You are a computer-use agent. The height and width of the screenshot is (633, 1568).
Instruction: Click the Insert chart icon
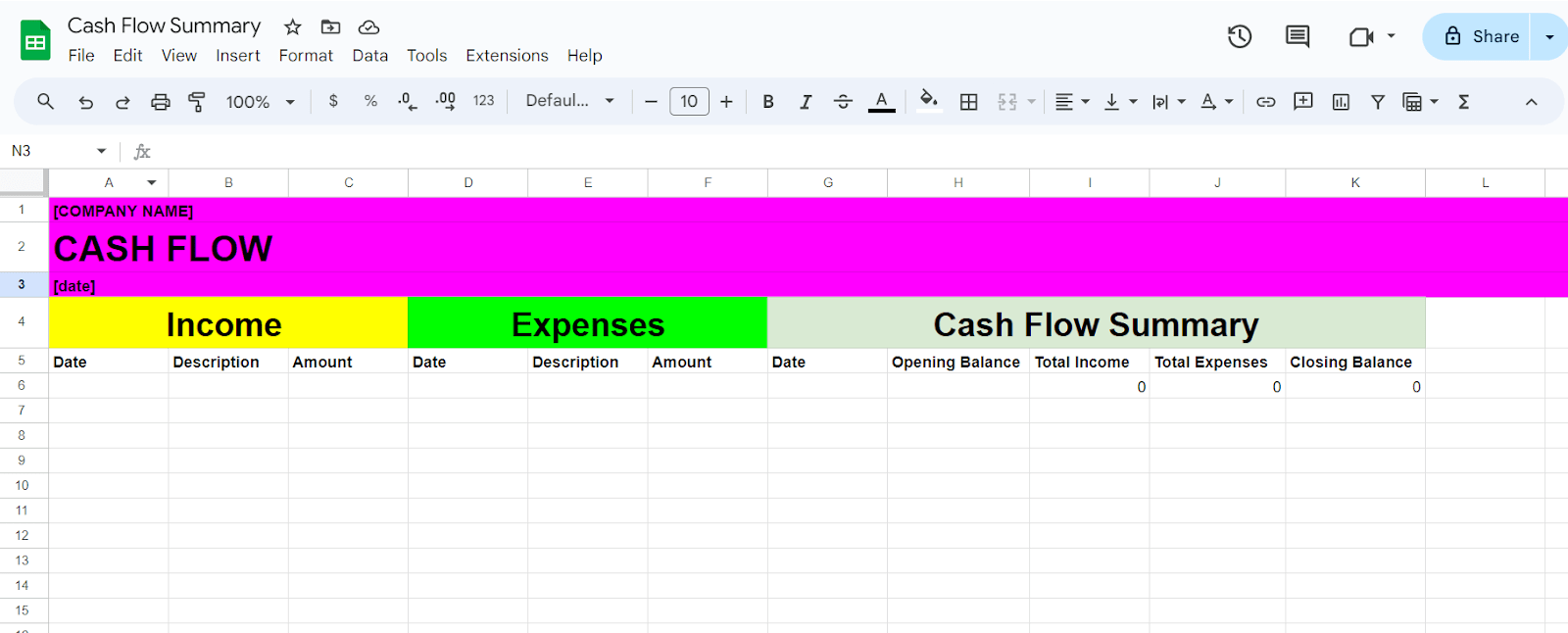click(1341, 102)
